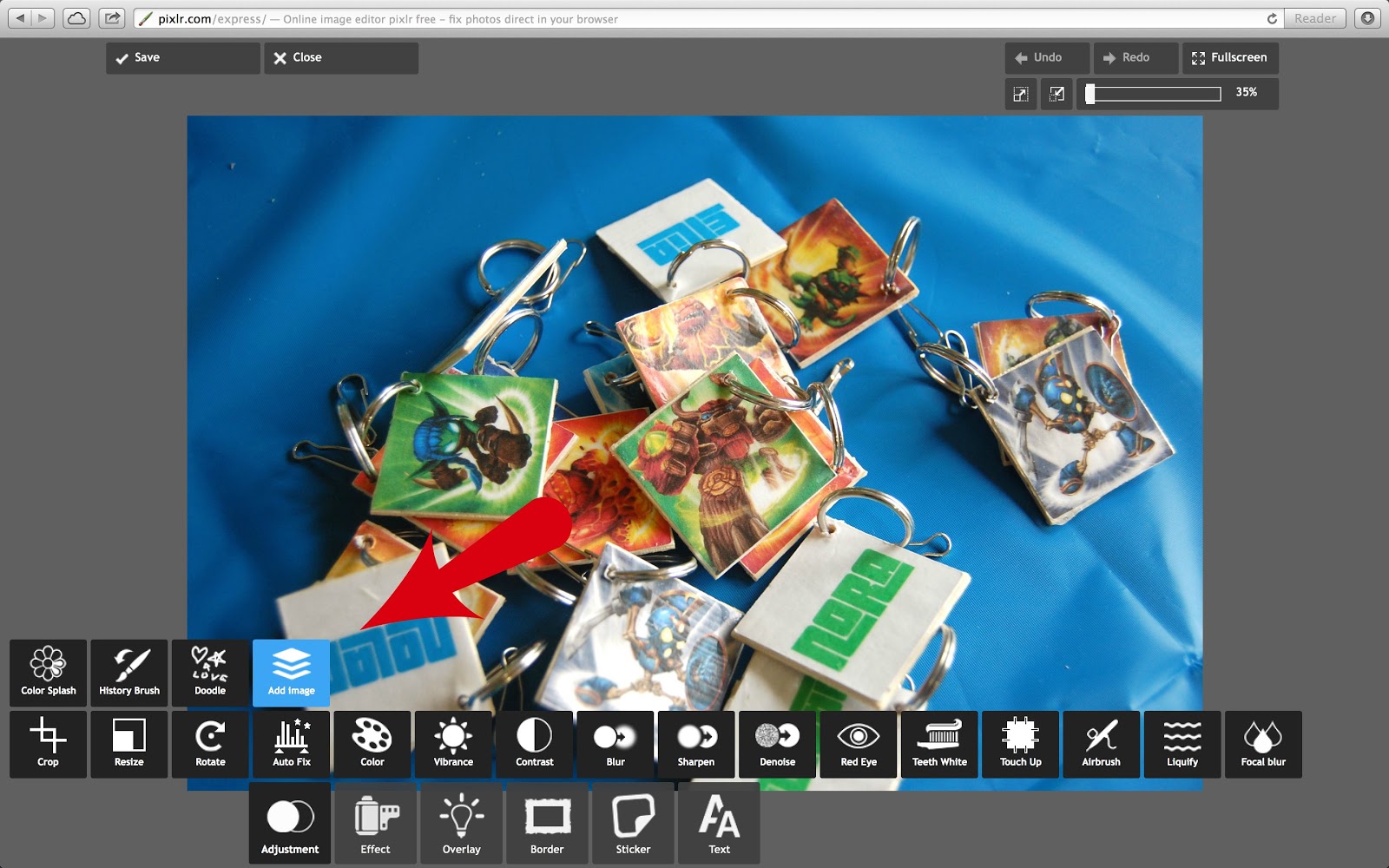Open the Border category
This screenshot has height=868, width=1389.
point(547,823)
